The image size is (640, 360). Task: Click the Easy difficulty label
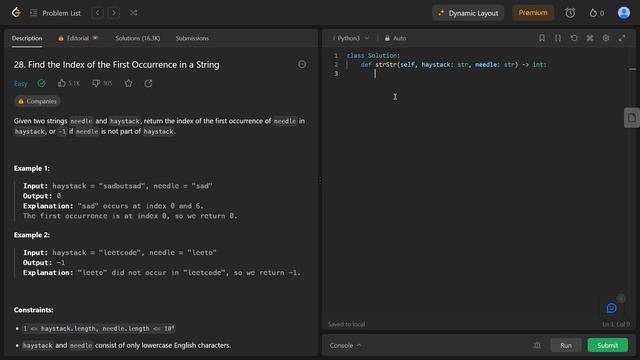(x=21, y=84)
